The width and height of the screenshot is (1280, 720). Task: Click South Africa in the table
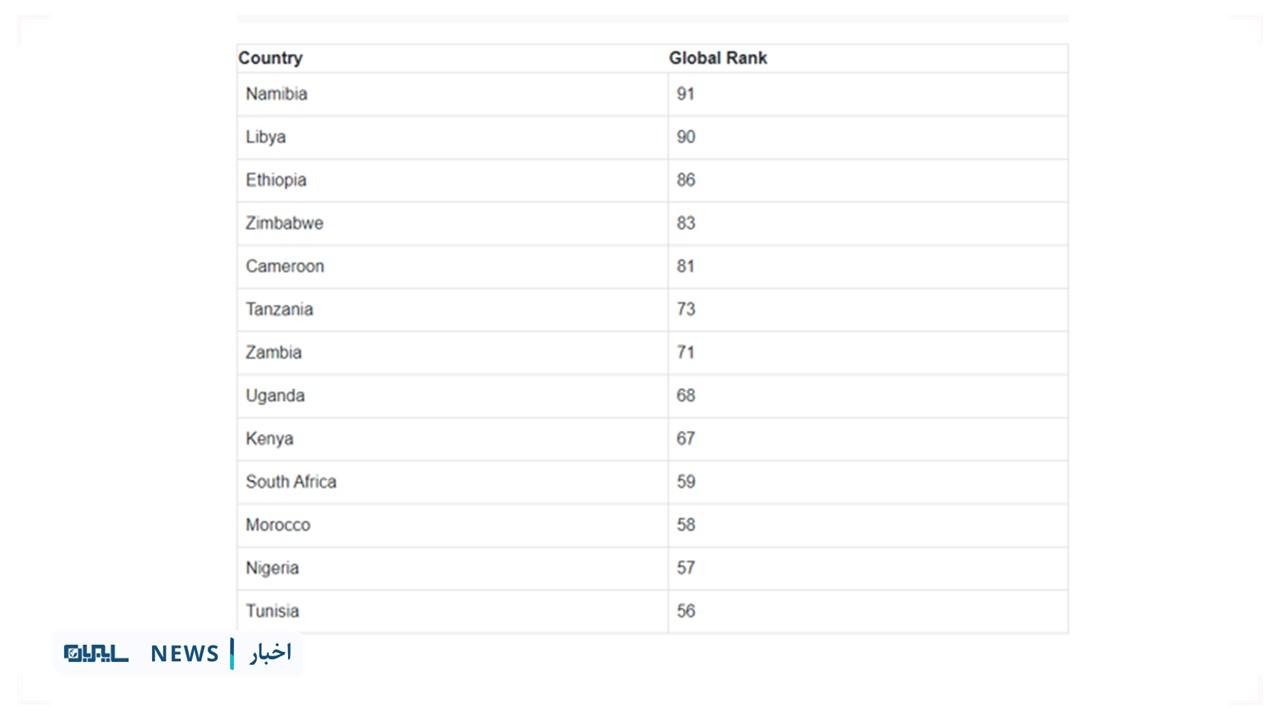pyautogui.click(x=291, y=481)
